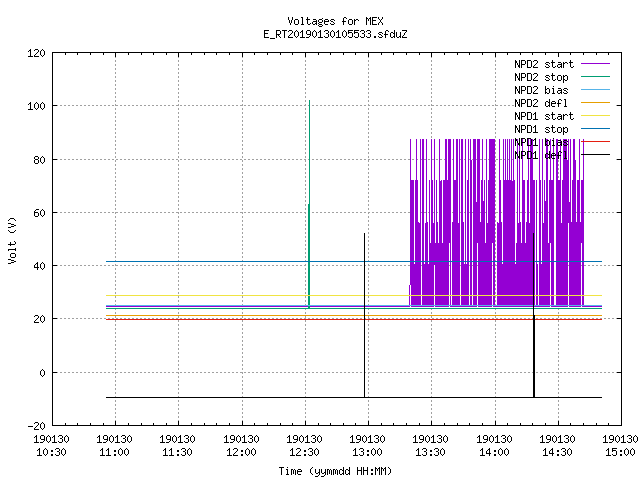Click the x-axis tick label 14:30
The height and width of the screenshot is (480, 640).
point(558,452)
